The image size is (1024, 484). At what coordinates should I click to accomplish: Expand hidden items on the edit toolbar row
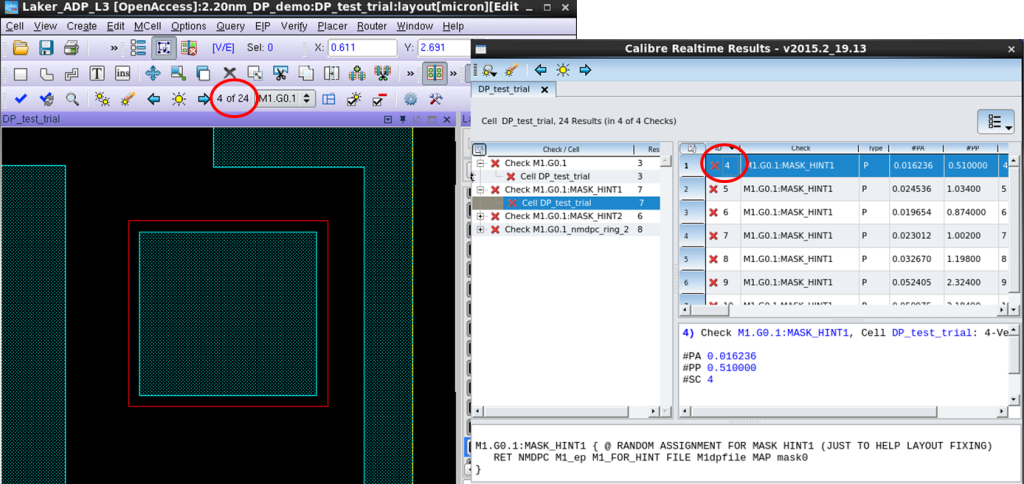(410, 73)
